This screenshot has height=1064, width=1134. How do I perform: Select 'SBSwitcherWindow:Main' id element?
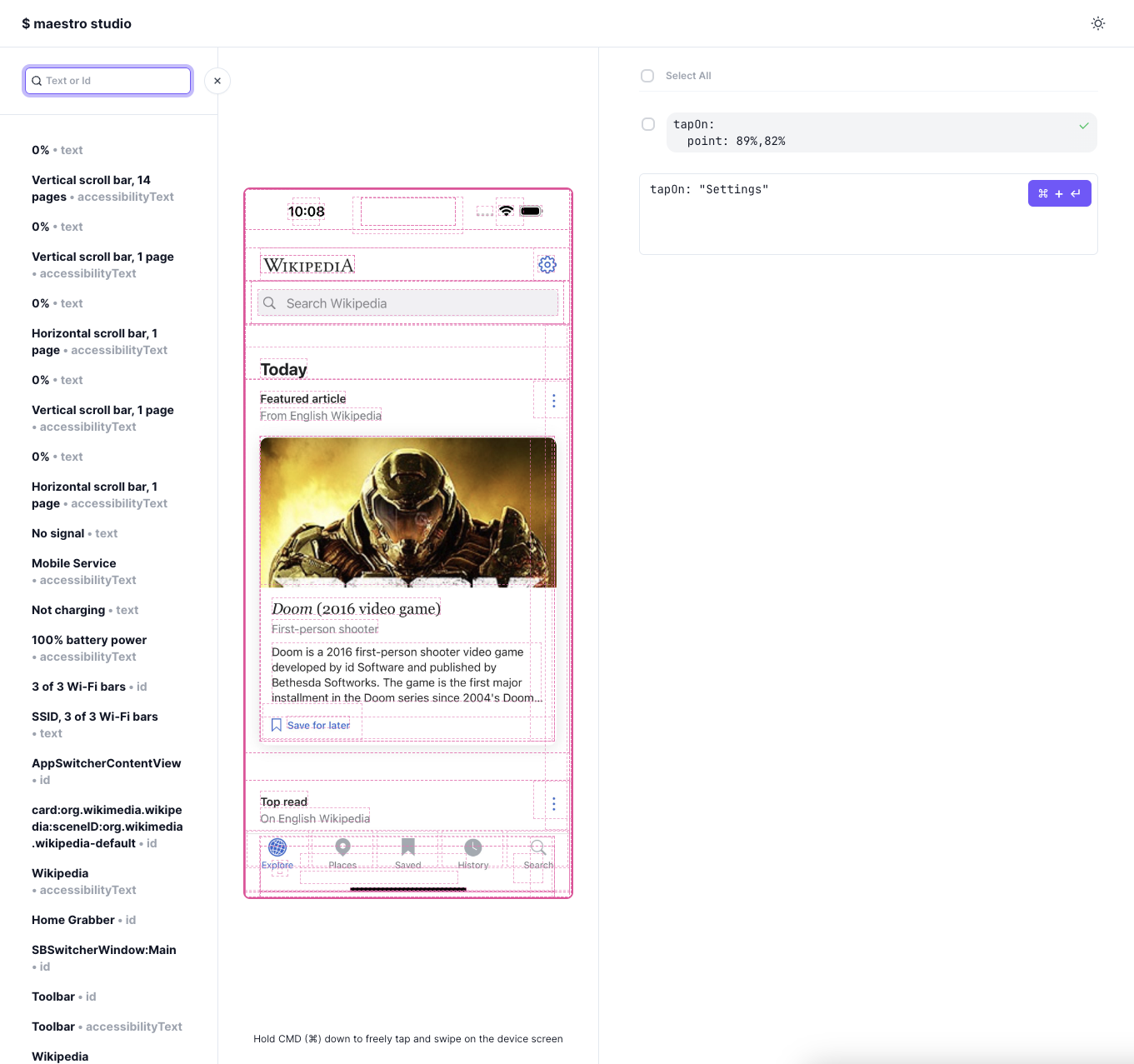tap(104, 958)
